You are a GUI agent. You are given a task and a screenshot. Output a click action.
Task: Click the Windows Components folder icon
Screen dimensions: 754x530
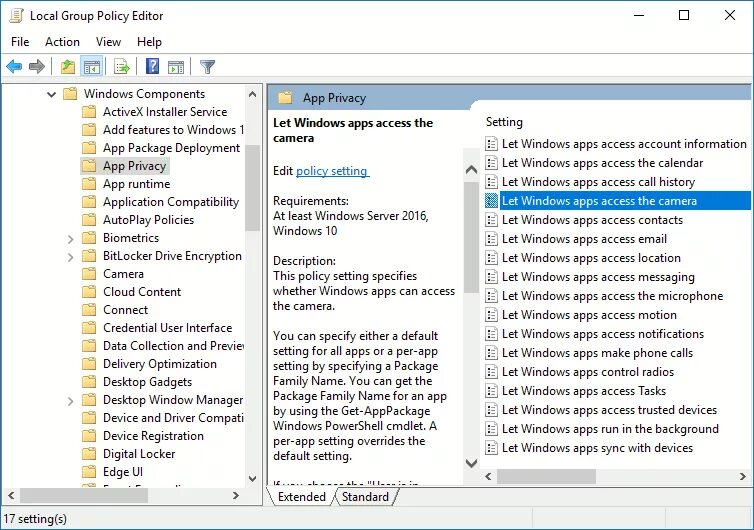70,93
